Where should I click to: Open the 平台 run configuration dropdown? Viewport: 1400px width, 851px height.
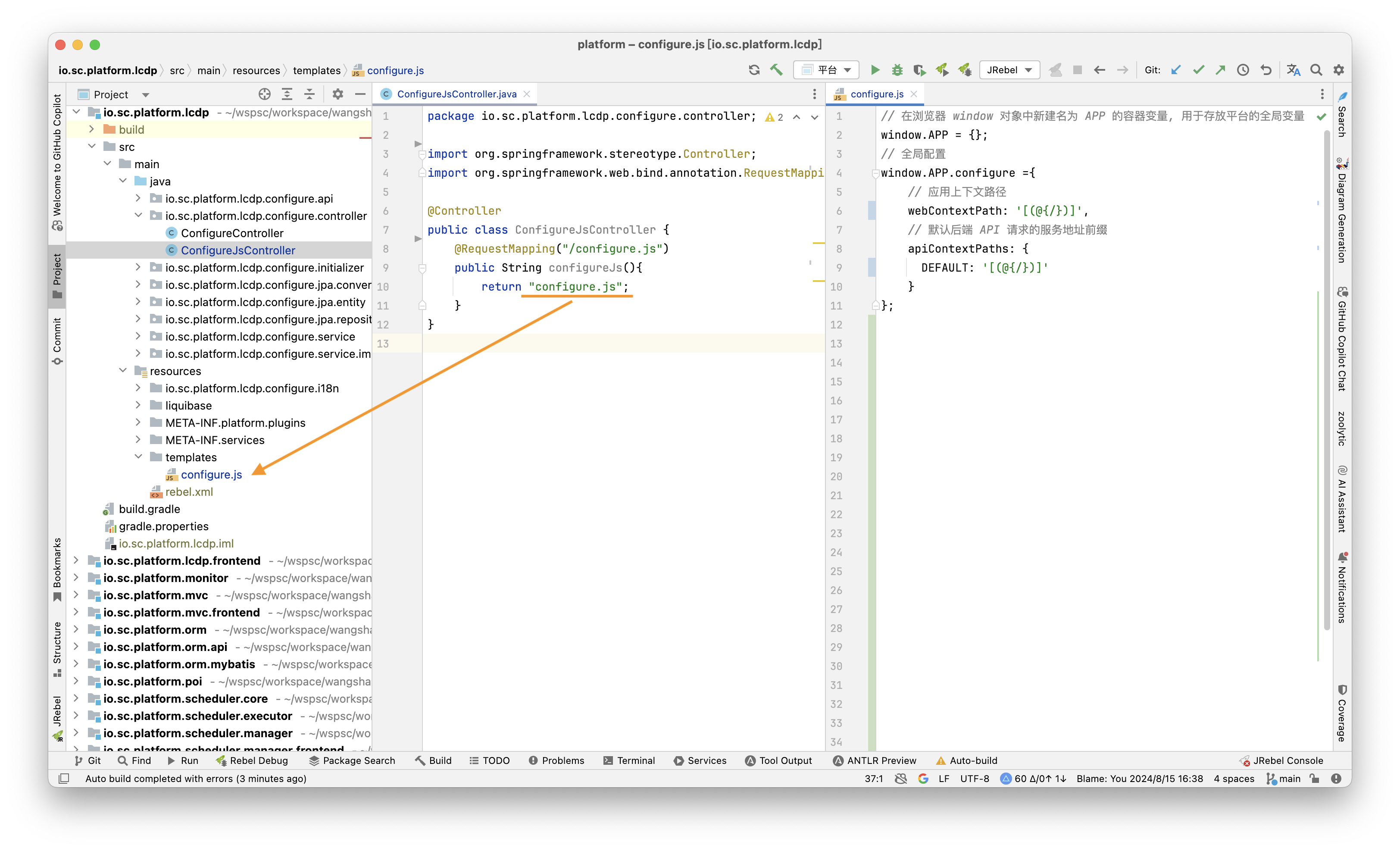click(827, 70)
